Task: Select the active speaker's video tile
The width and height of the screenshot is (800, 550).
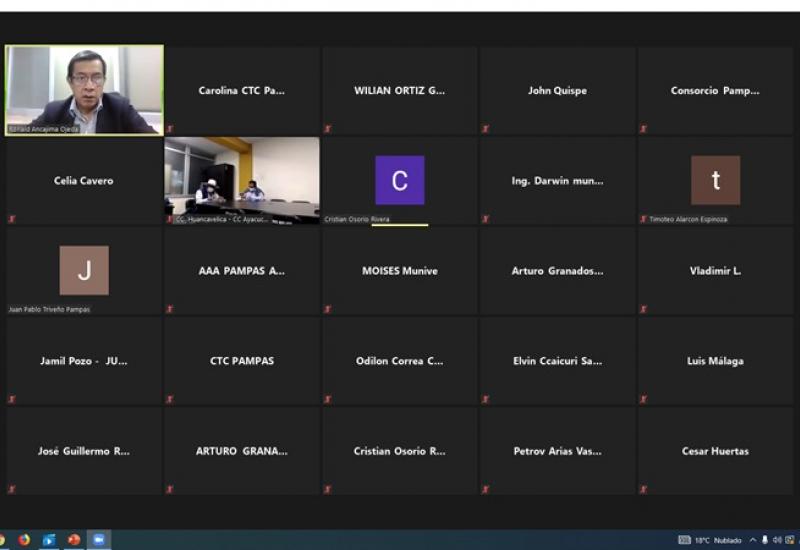Action: click(x=84, y=90)
